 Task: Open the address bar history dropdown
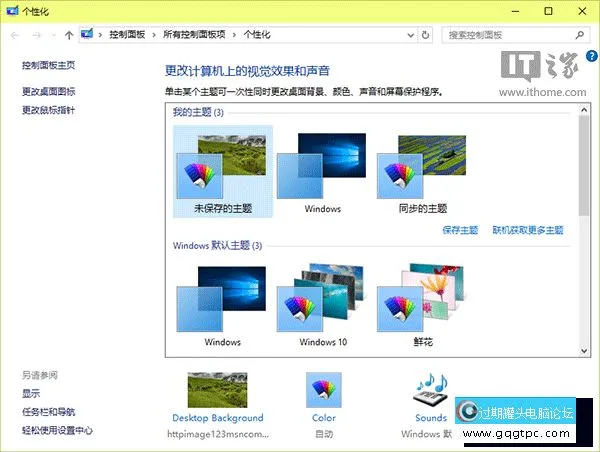(x=411, y=35)
